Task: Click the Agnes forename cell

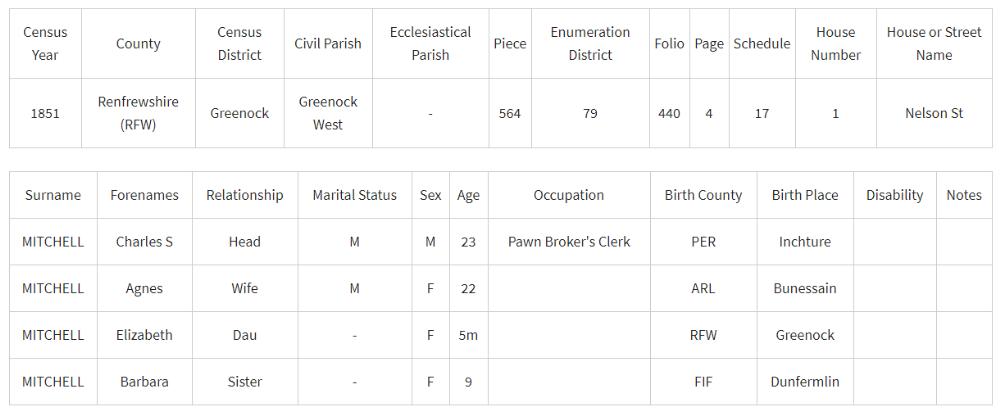Action: pos(144,288)
